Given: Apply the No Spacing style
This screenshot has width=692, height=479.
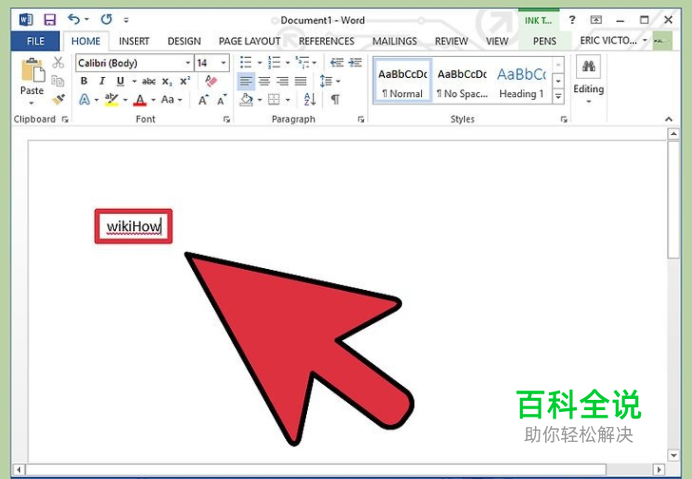Looking at the screenshot, I should tap(462, 81).
